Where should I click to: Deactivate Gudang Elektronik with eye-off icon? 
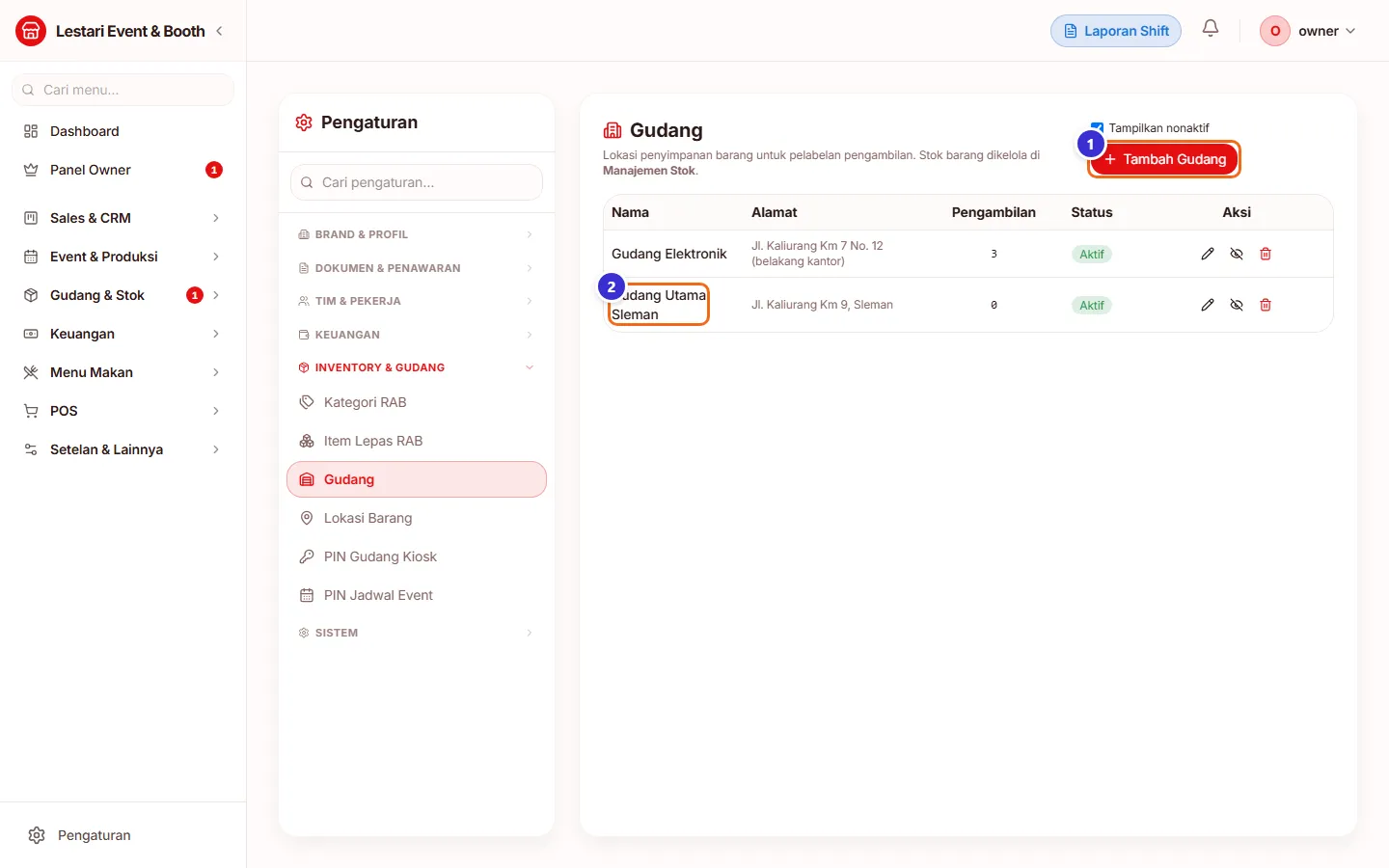[x=1237, y=254]
